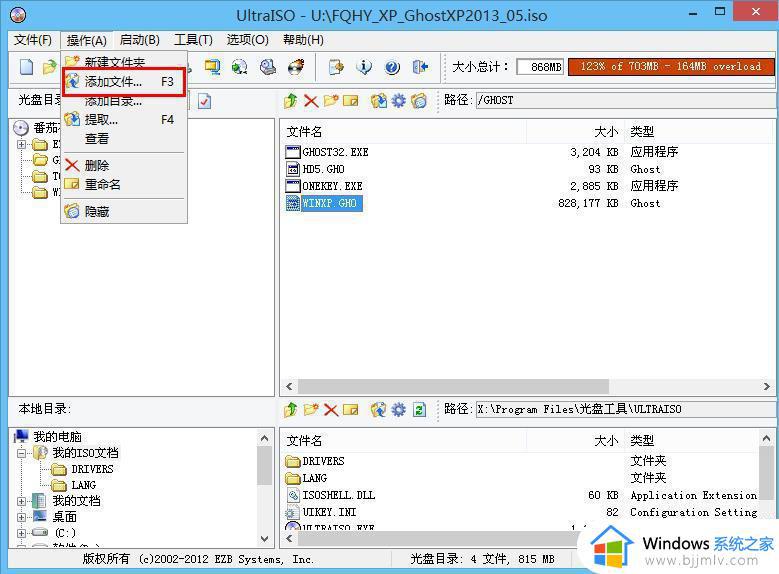Screen dimensions: 779x574
Task: Click the Burn disc image flame icon
Action: [x=296, y=67]
